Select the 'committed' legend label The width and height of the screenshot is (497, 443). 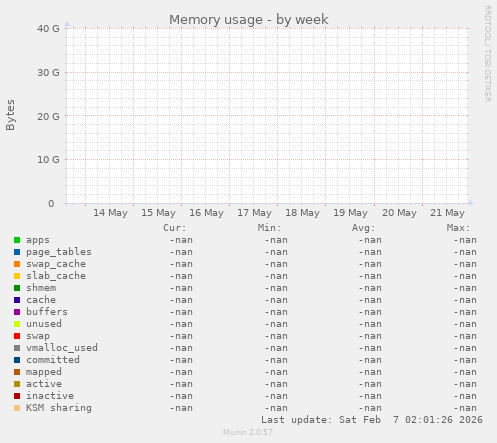[x=53, y=360]
